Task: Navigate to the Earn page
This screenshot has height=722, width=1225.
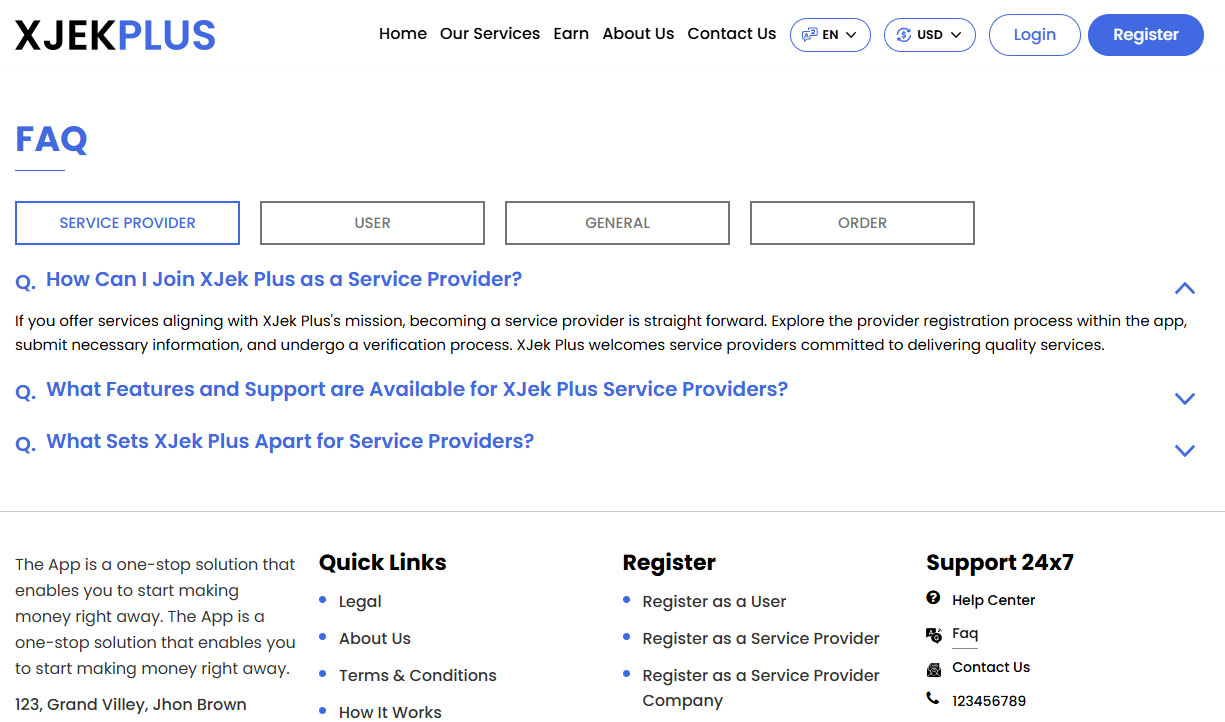Action: point(571,33)
